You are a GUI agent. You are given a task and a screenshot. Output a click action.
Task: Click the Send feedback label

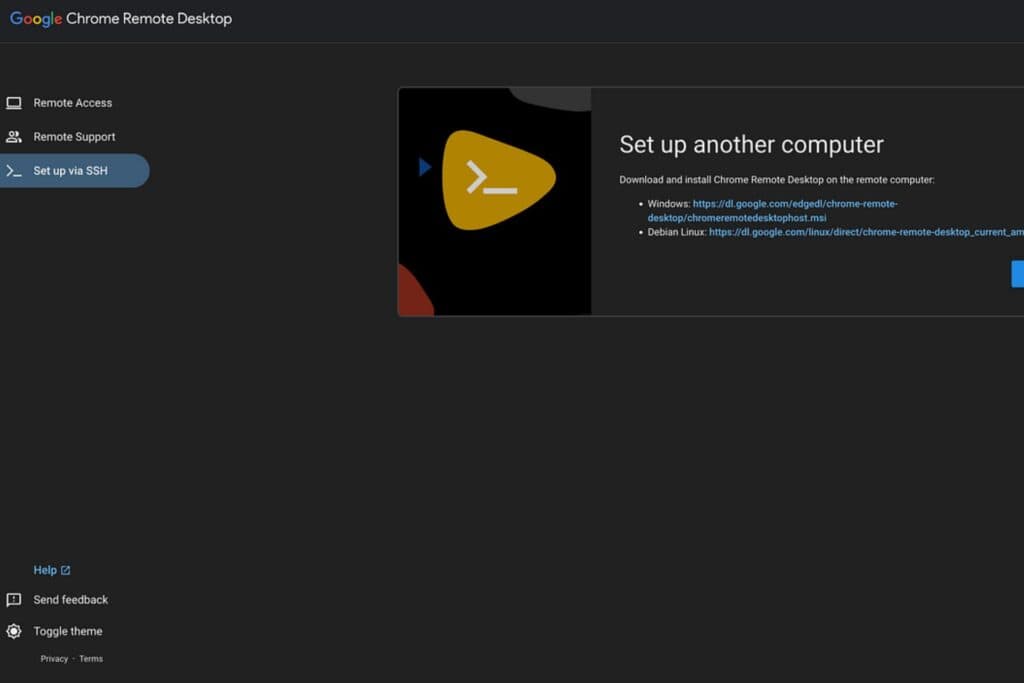pyautogui.click(x=72, y=599)
